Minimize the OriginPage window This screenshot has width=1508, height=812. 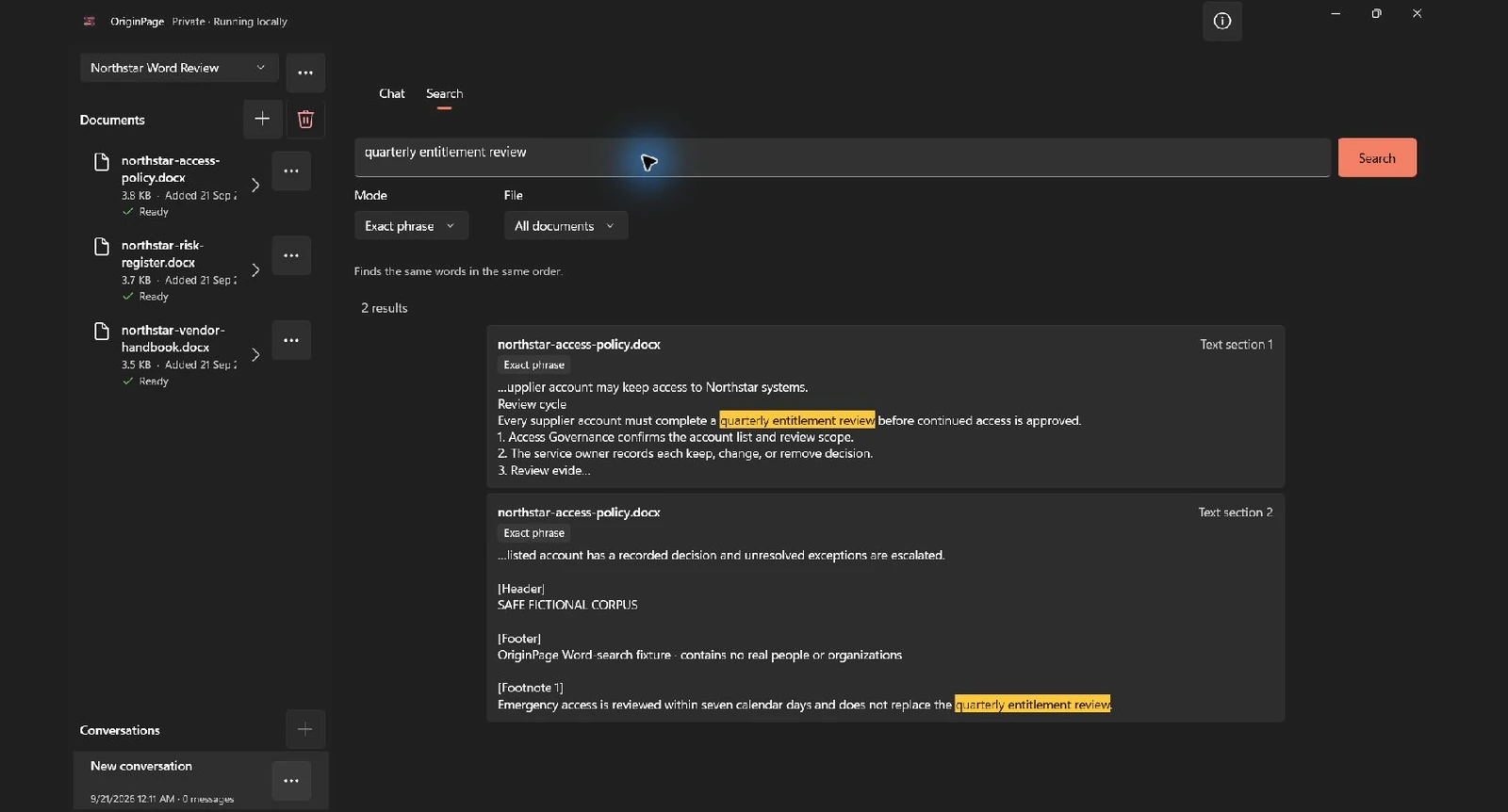pyautogui.click(x=1336, y=13)
